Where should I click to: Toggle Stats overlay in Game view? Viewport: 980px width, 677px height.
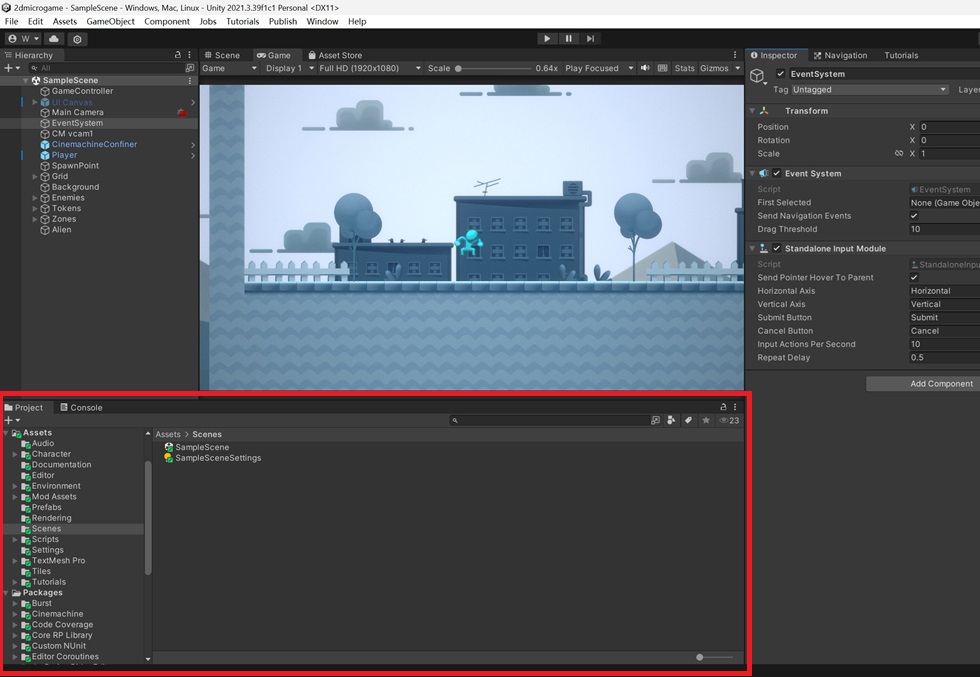(684, 68)
